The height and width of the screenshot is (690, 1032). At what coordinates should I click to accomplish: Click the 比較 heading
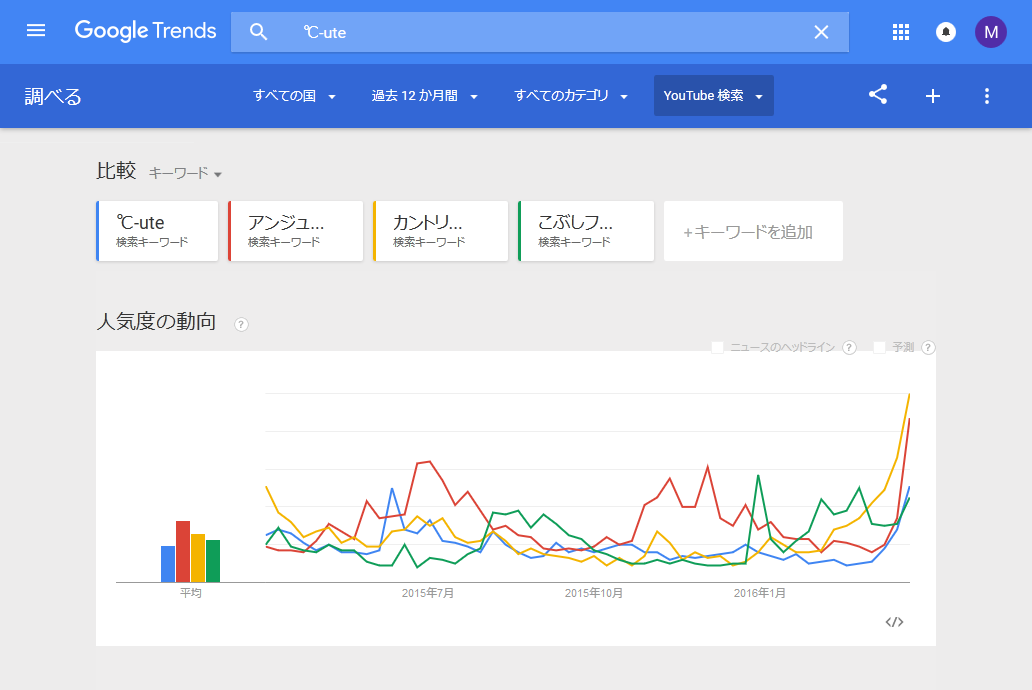116,171
